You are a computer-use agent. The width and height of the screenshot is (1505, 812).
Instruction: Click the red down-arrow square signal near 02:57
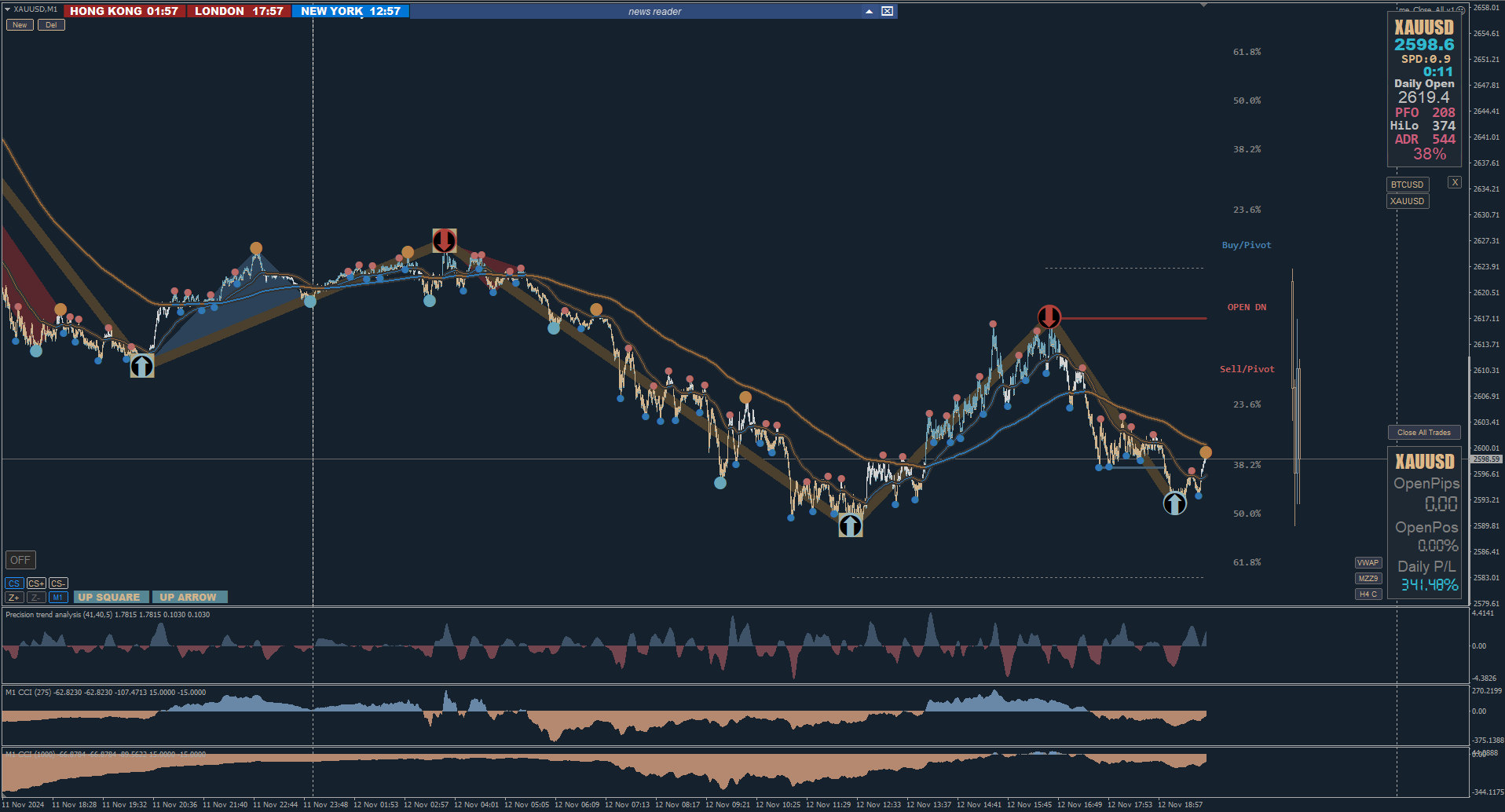[x=445, y=240]
